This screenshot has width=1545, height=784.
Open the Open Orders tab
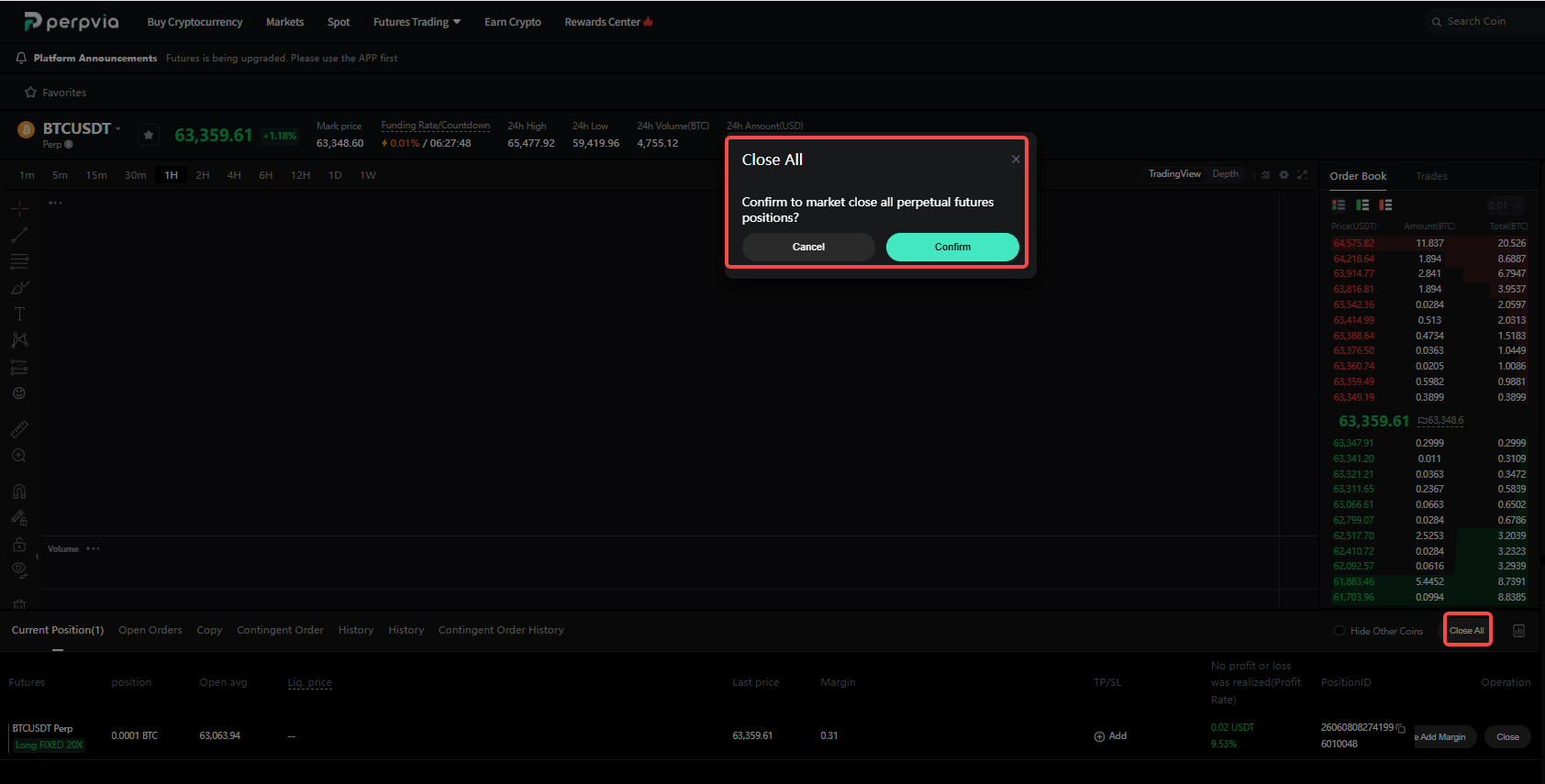click(150, 630)
